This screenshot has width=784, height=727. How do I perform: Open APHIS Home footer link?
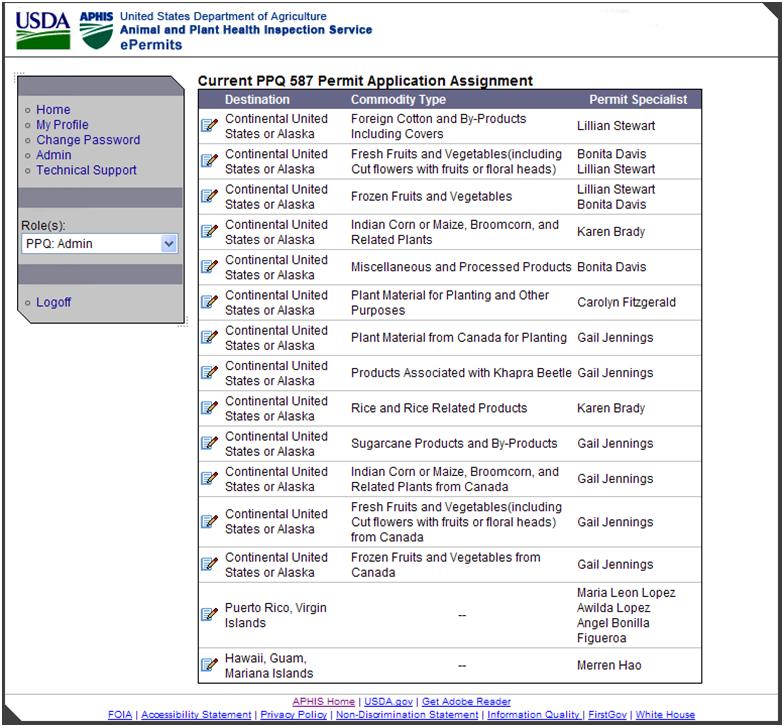pyautogui.click(x=323, y=702)
